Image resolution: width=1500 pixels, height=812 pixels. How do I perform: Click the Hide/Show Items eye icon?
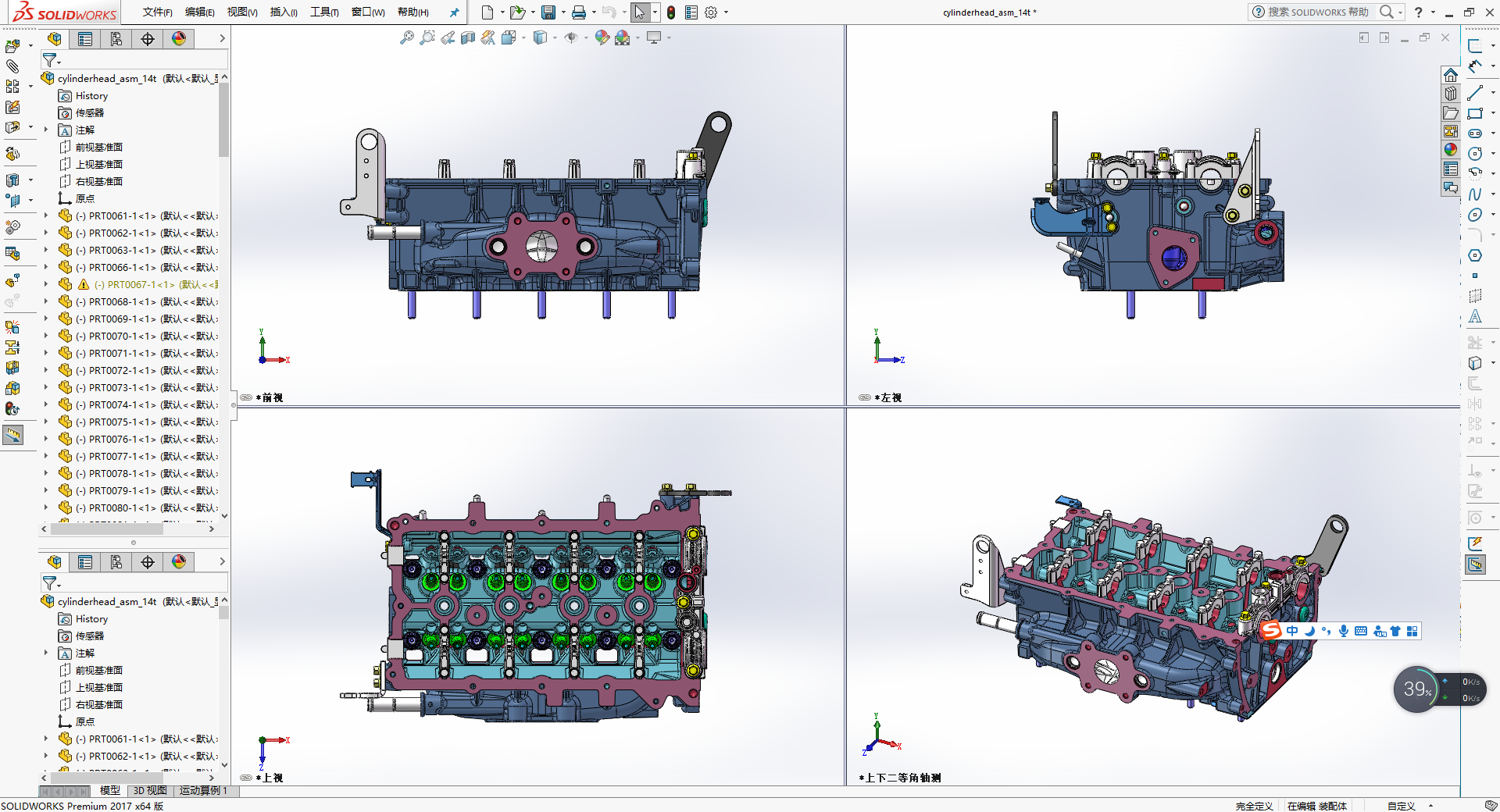[x=571, y=37]
